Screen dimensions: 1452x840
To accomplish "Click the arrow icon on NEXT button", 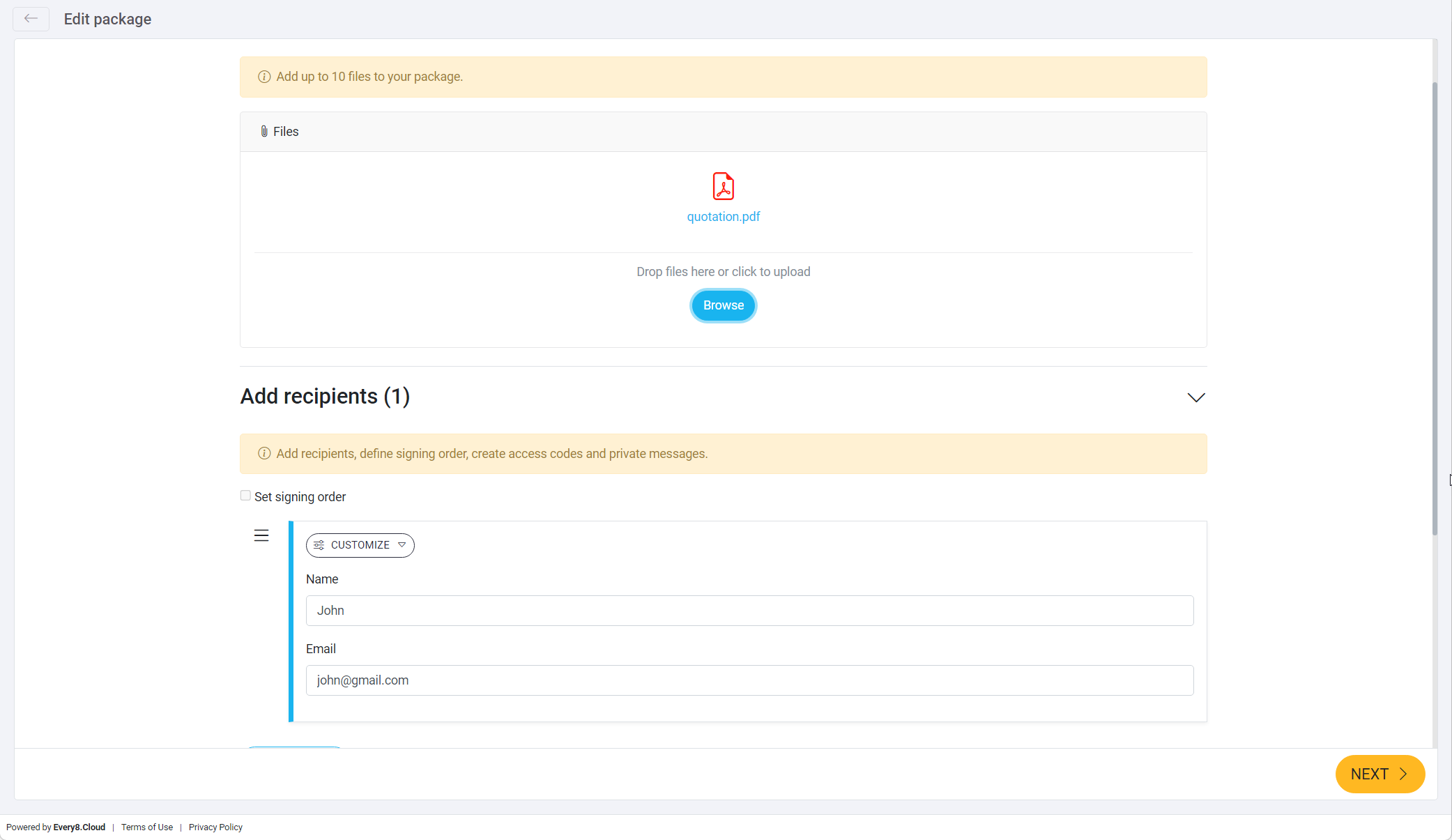I will pyautogui.click(x=1403, y=774).
